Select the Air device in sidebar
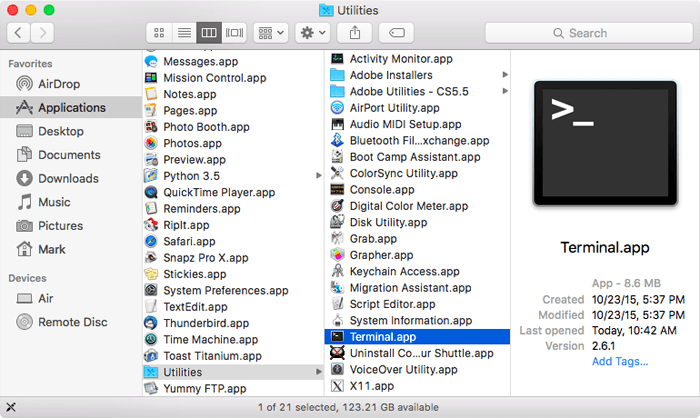 tap(71, 298)
